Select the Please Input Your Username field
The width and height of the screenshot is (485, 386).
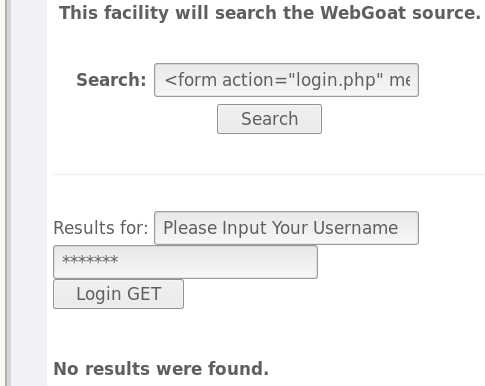coord(286,228)
